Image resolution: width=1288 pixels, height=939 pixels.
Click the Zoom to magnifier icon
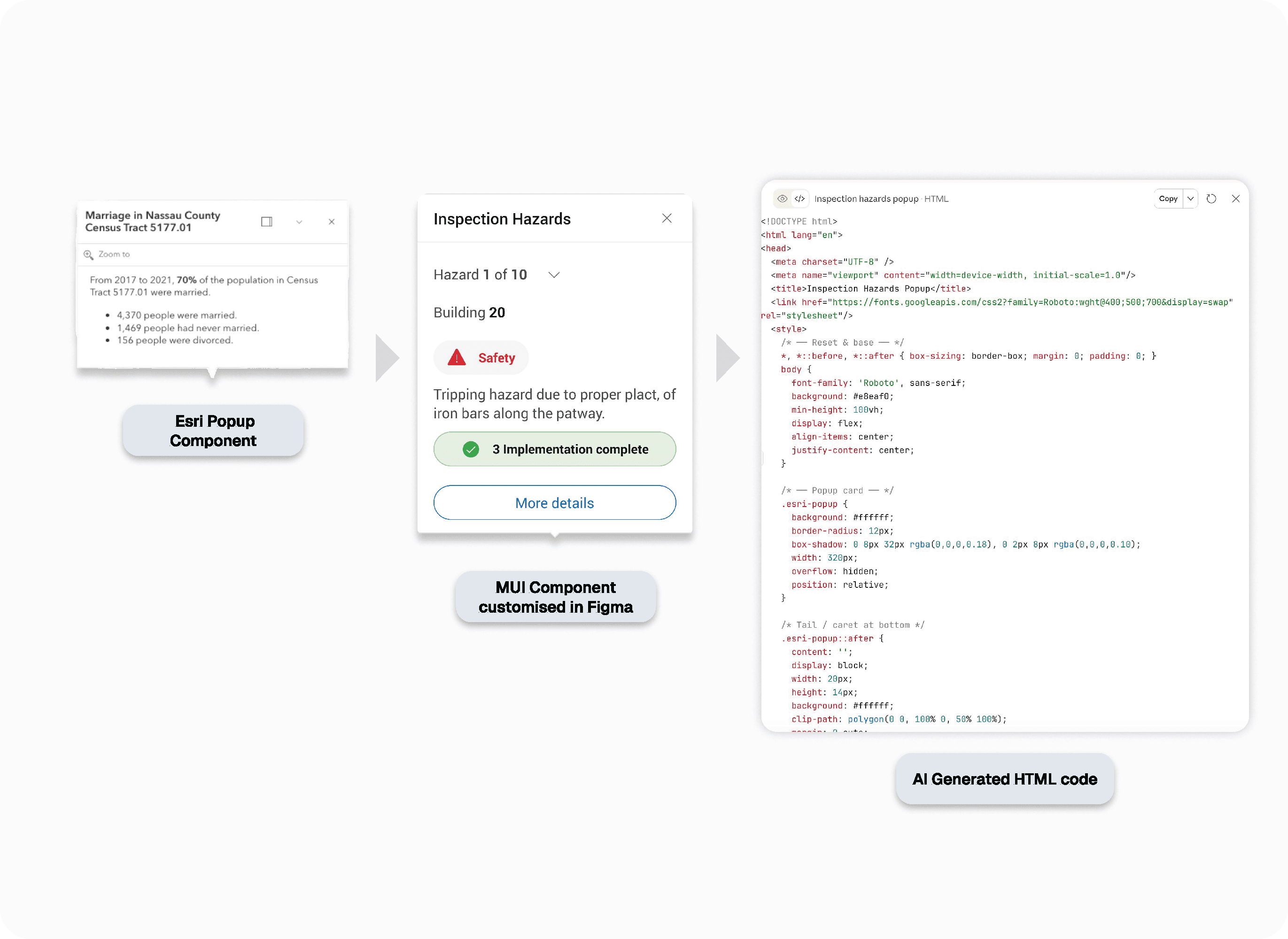coord(88,254)
